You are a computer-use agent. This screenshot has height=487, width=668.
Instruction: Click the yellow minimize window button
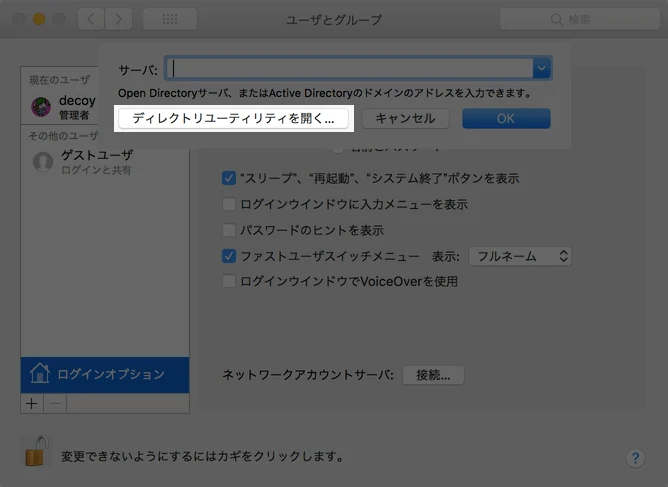click(x=39, y=19)
